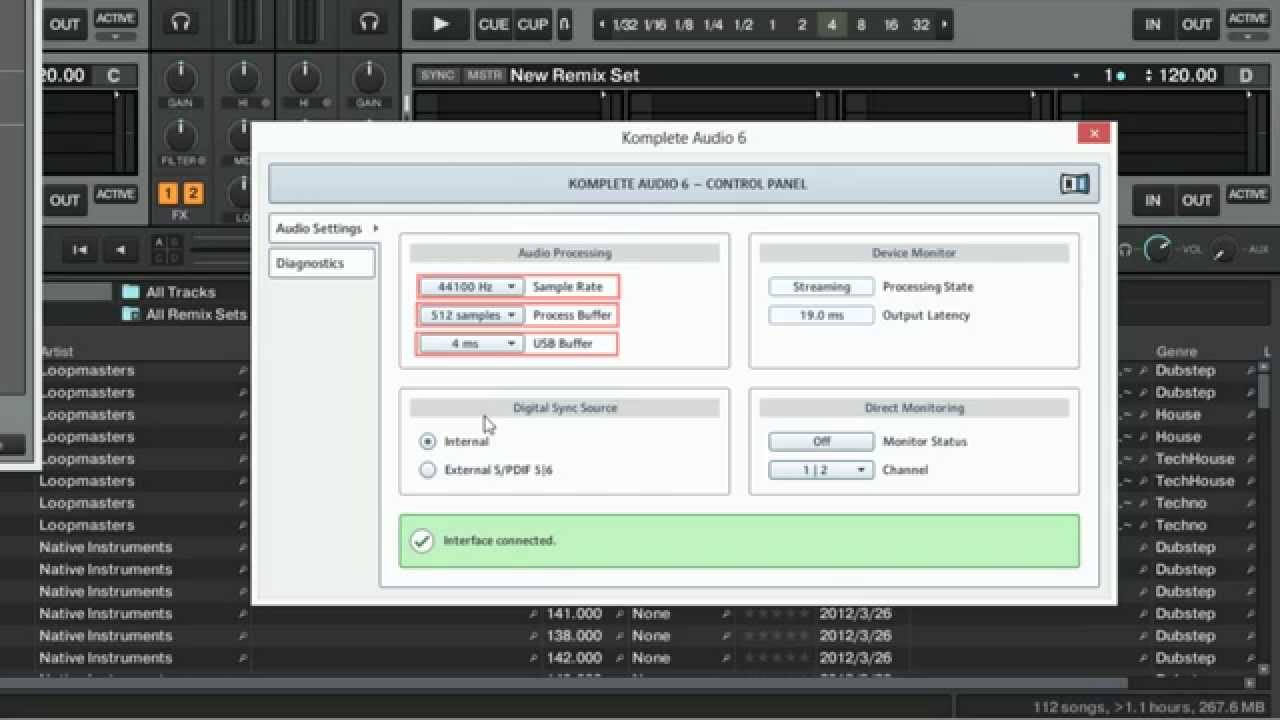Toggle FX unit 2 assign button
This screenshot has height=720, width=1280.
pos(192,194)
